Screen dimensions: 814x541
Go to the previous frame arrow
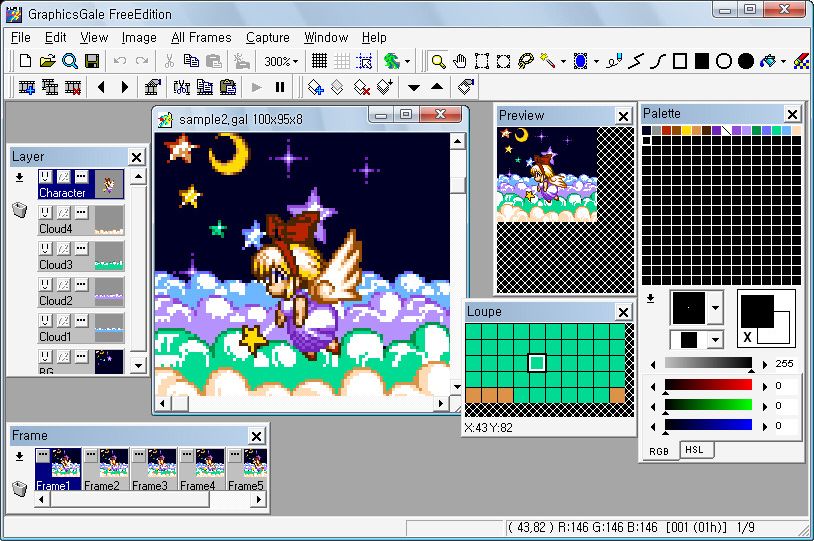(x=101, y=87)
